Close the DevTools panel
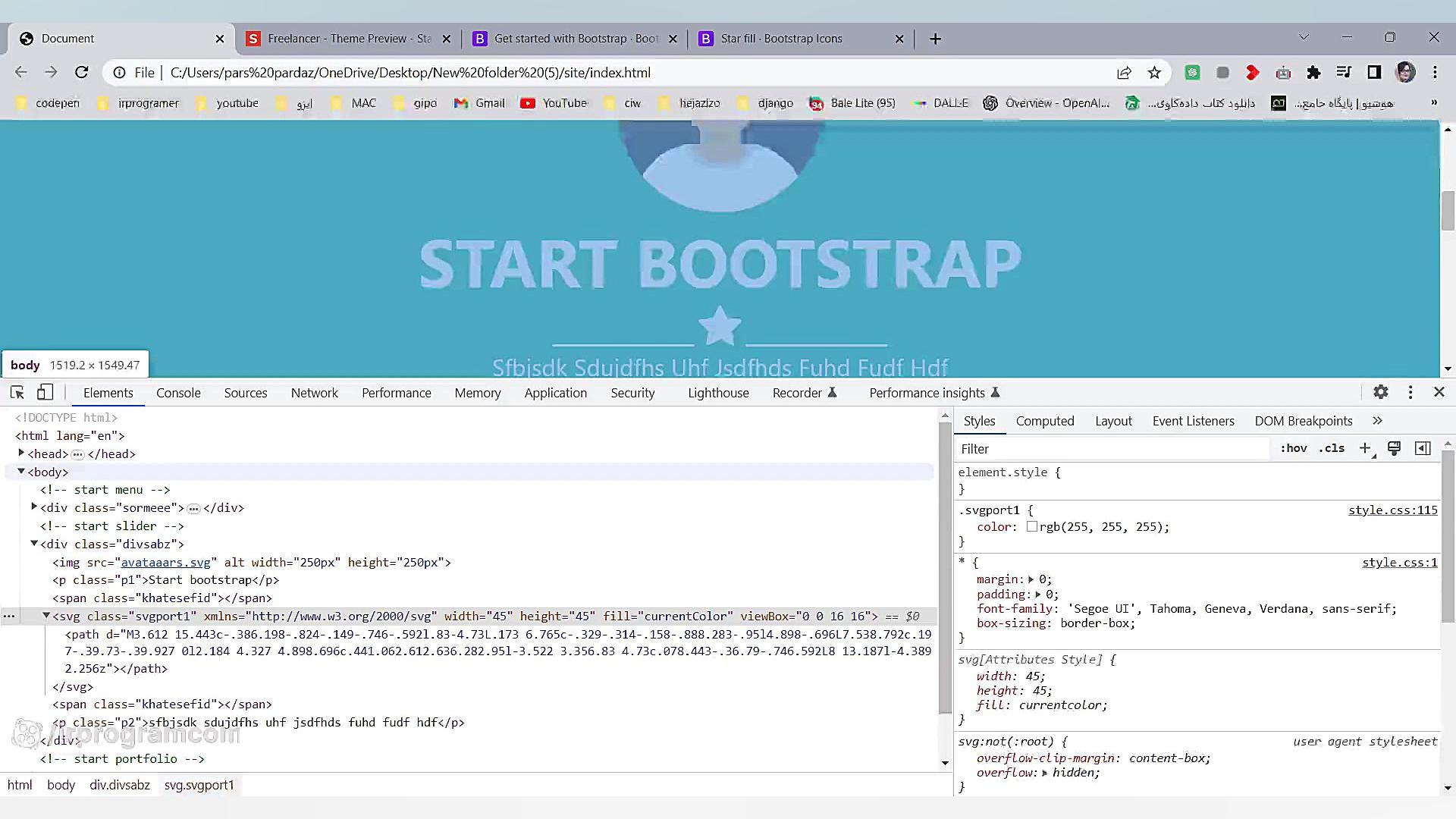Viewport: 1456px width, 819px height. tap(1439, 392)
